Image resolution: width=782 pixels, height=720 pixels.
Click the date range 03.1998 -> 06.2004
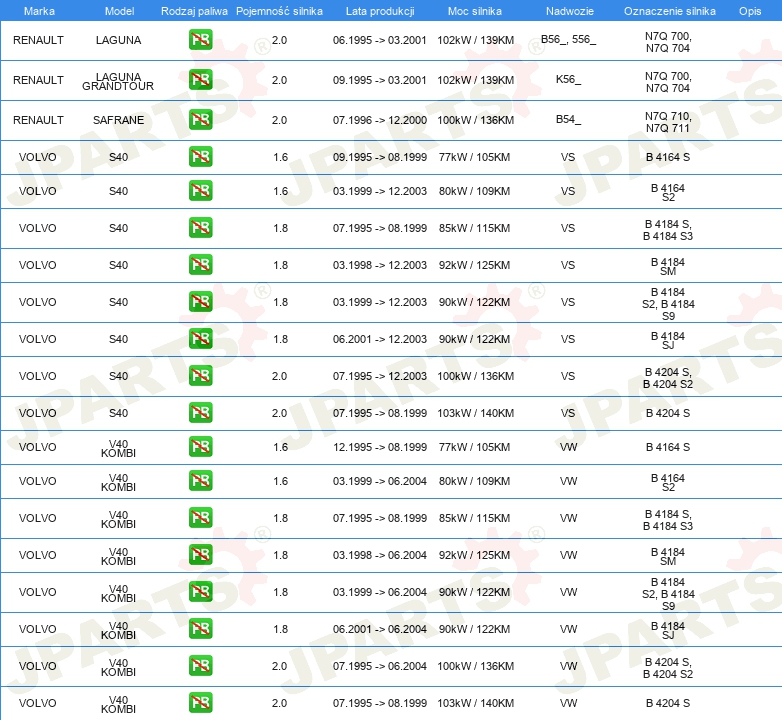tap(380, 555)
